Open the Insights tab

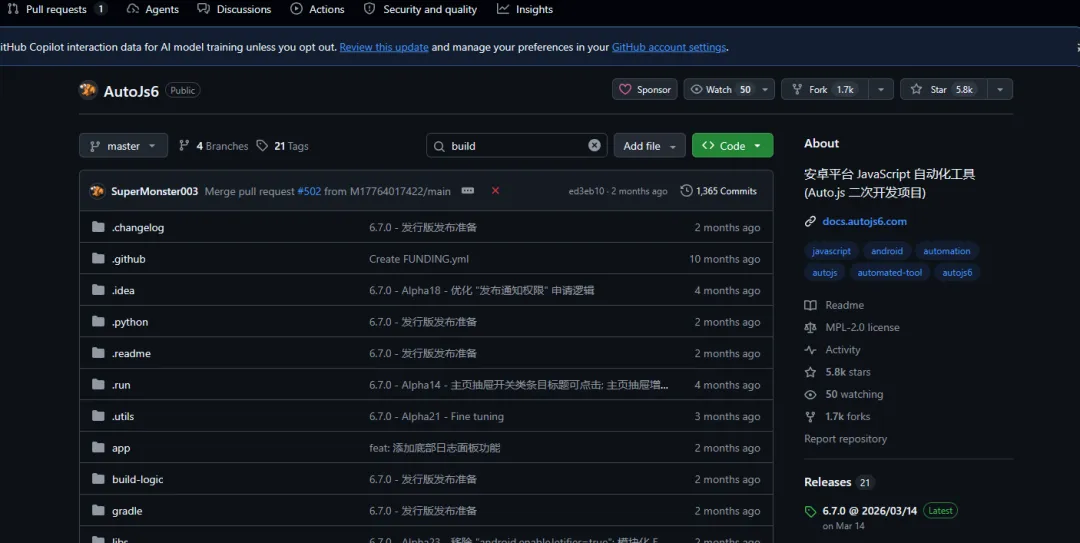coord(525,10)
